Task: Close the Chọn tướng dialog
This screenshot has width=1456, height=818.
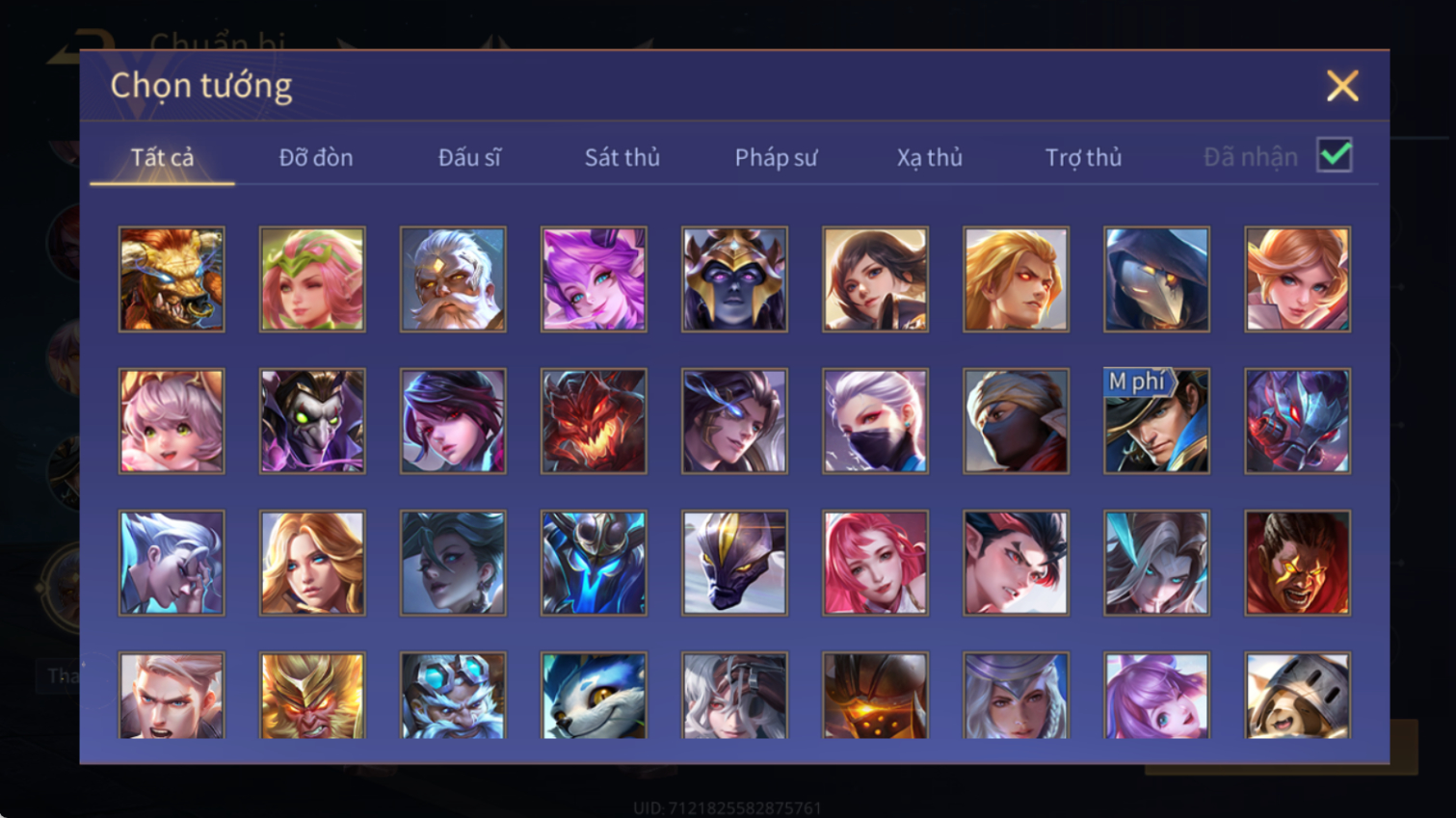Action: pos(1342,86)
